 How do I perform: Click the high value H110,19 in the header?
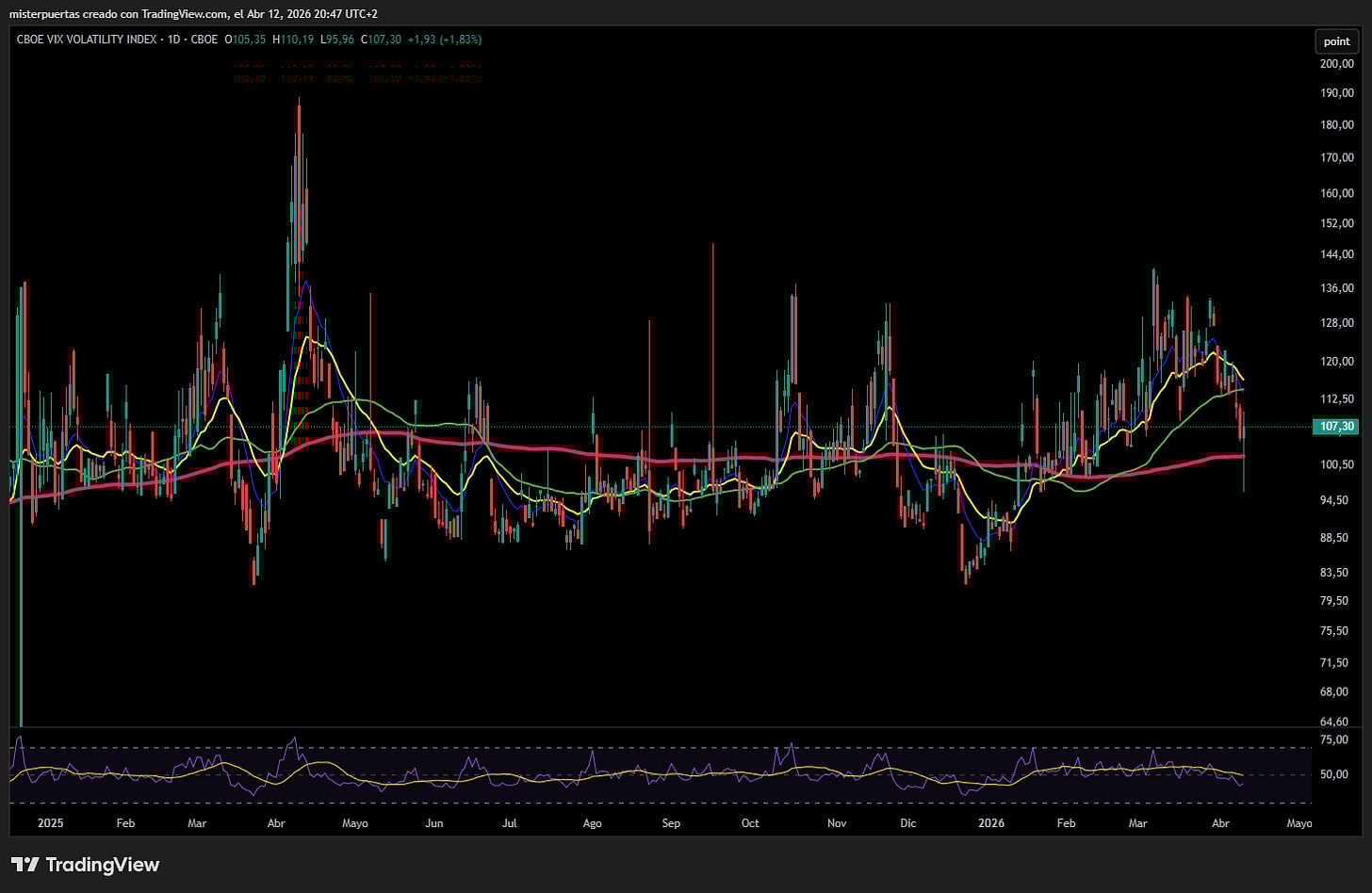(295, 40)
